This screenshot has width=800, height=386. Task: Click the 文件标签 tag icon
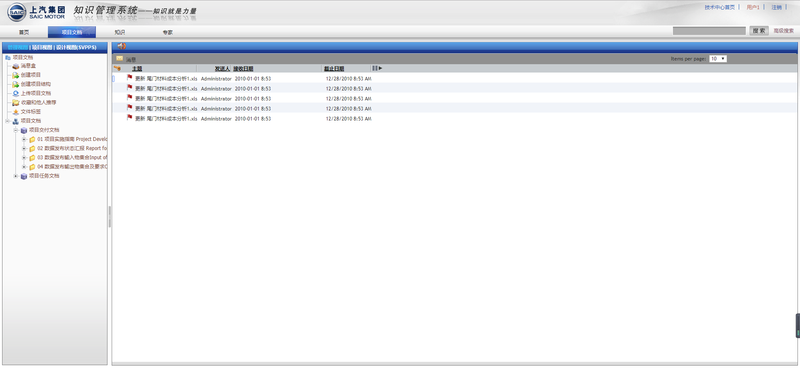(16, 112)
